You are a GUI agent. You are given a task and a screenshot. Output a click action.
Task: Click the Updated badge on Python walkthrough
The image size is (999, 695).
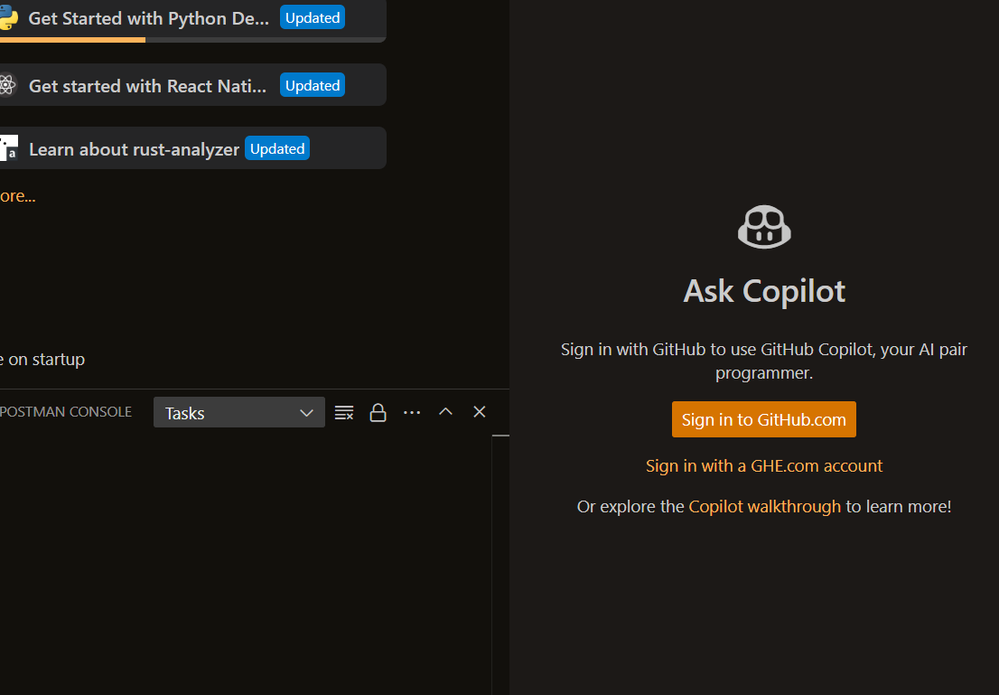[x=312, y=18]
